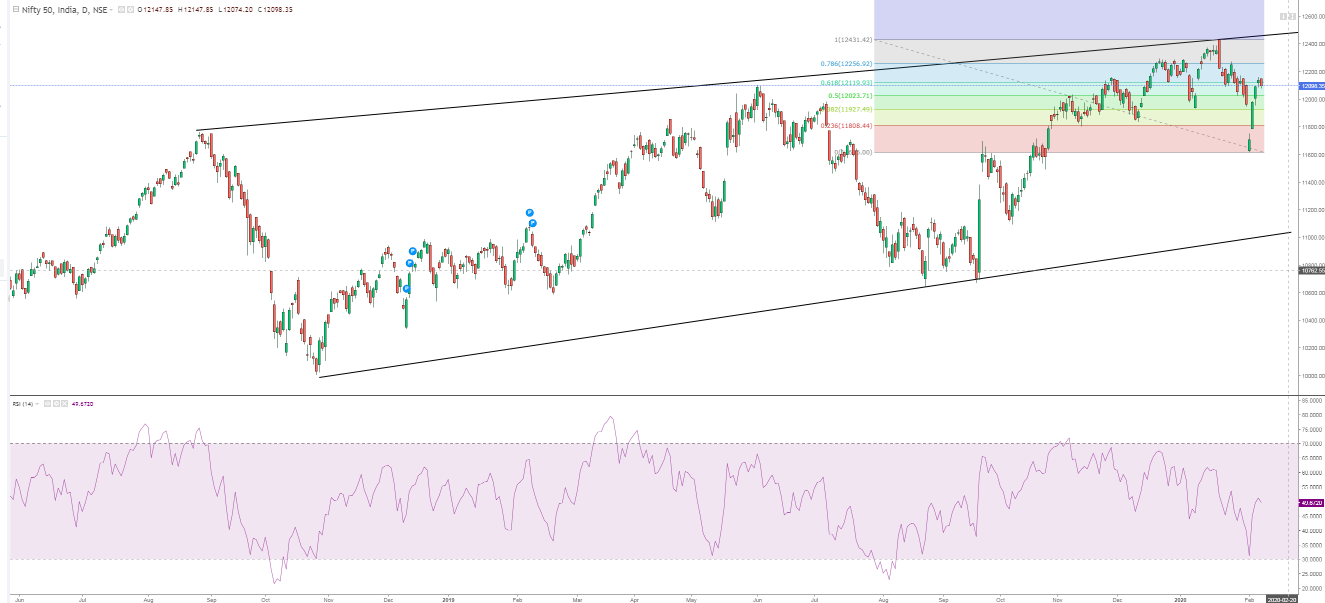Click the 70.0000 RSI axis value
1325x603 pixels.
(x=1311, y=443)
